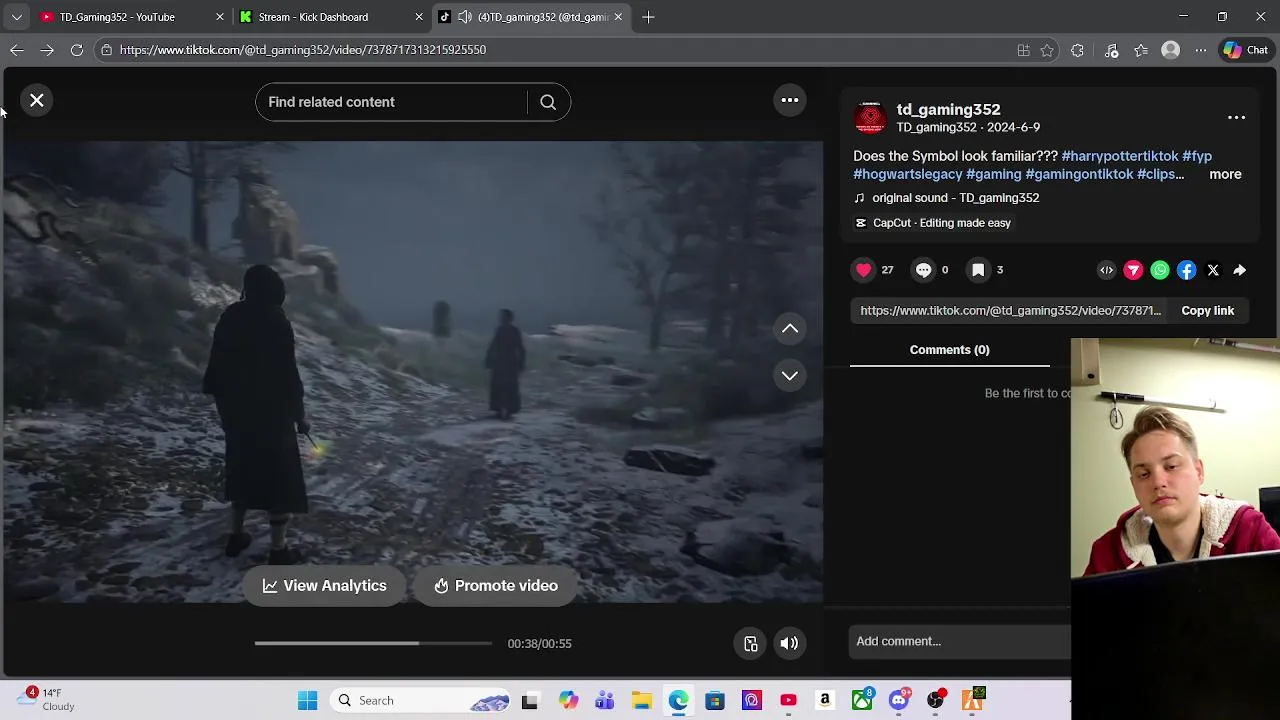Viewport: 1280px width, 720px height.
Task: Open the #gaming hashtag link
Action: pos(994,174)
